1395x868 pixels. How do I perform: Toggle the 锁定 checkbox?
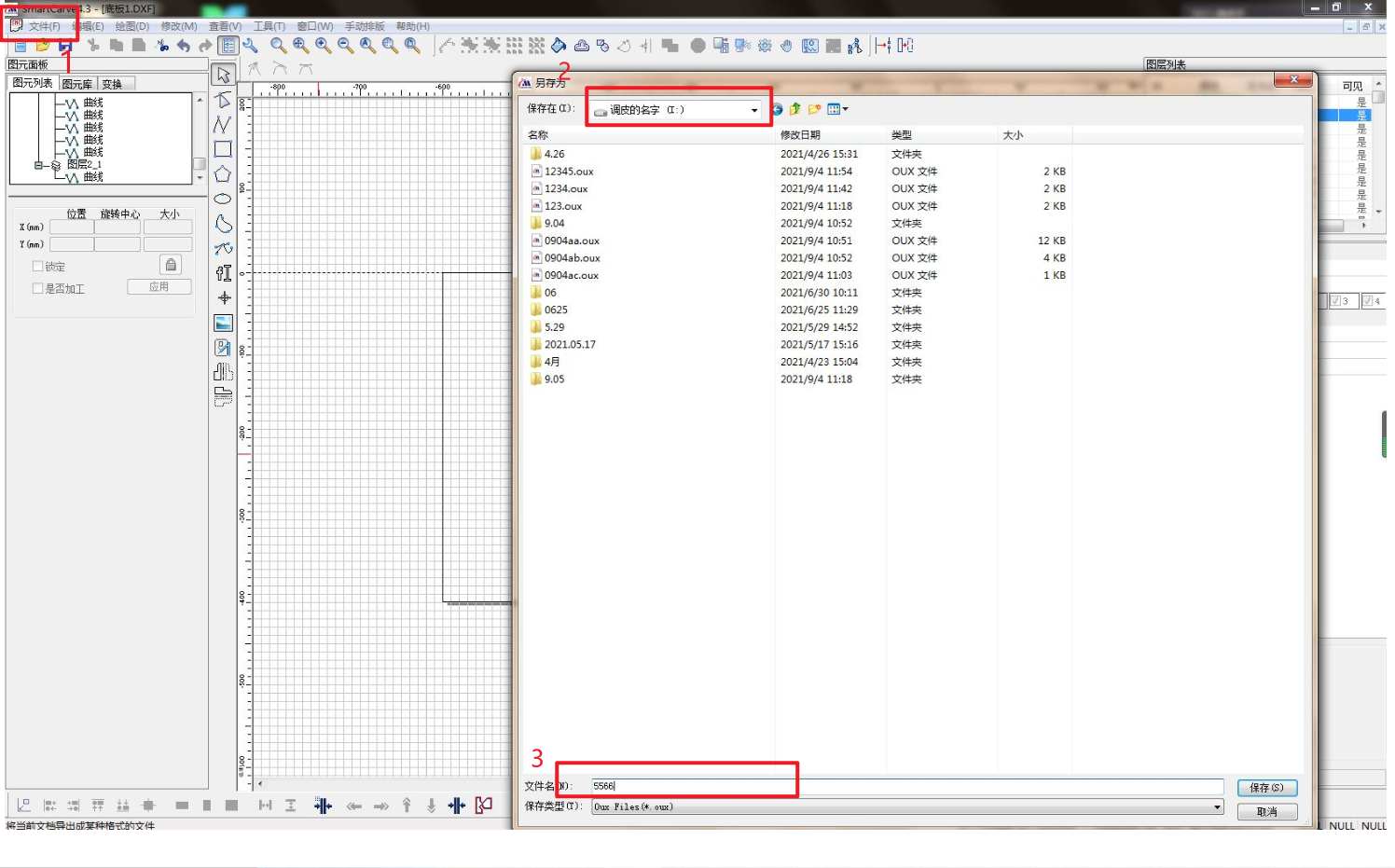tap(38, 266)
